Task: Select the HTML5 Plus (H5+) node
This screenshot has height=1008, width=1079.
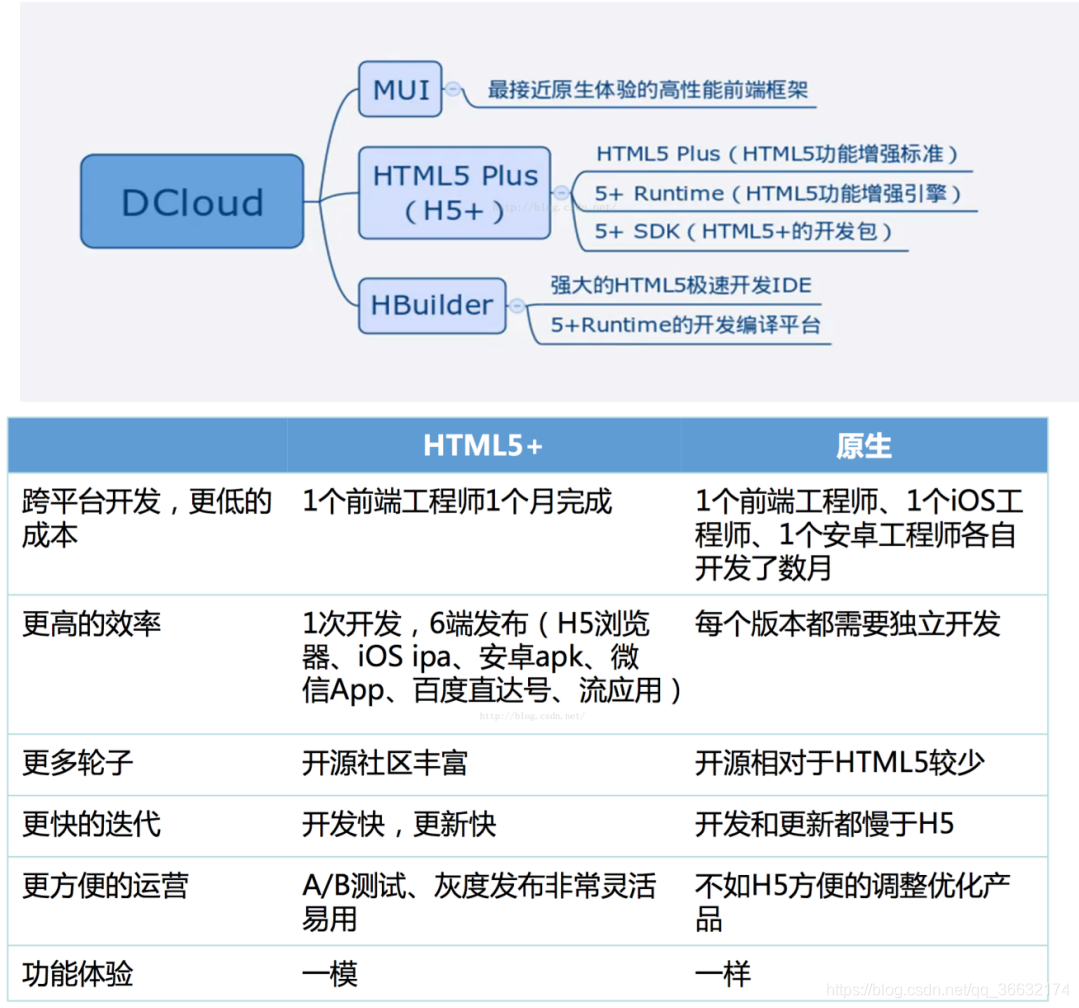Action: click(x=454, y=193)
